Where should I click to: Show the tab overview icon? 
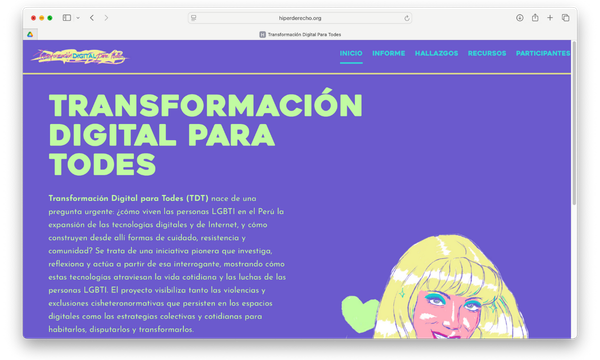566,18
